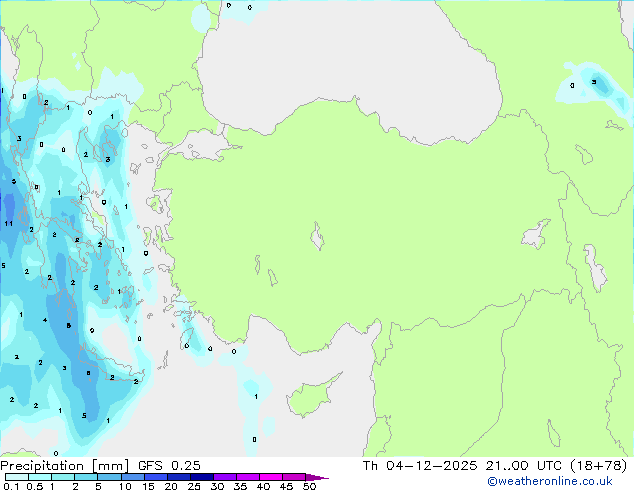This screenshot has width=634, height=490.
Task: Click the '25' legend scale label
Action: pos(194,486)
